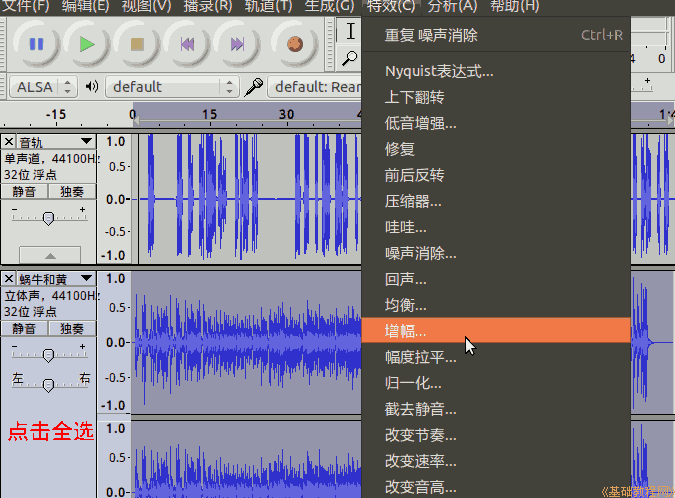Open the 帮助(H) menu

point(514,6)
